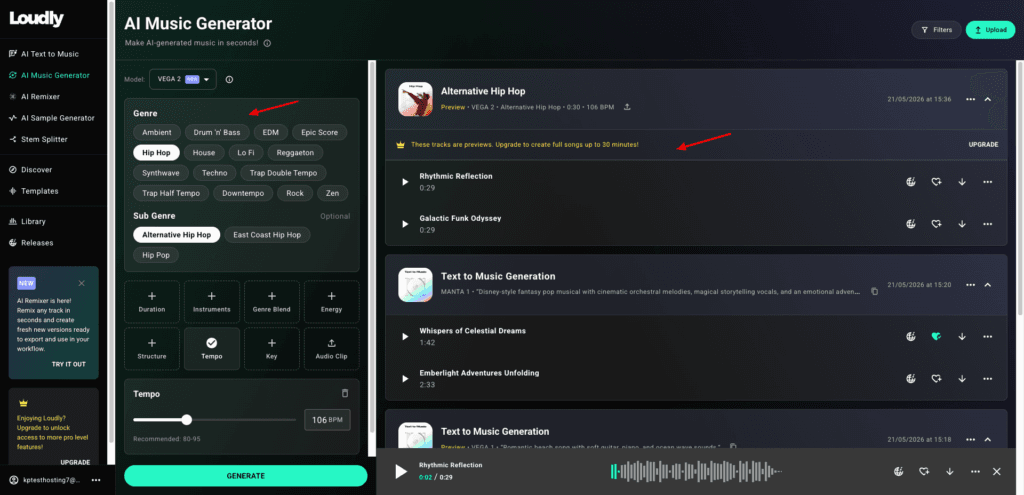This screenshot has width=1024, height=495.
Task: Add the Energy parameter
Action: [332, 302]
